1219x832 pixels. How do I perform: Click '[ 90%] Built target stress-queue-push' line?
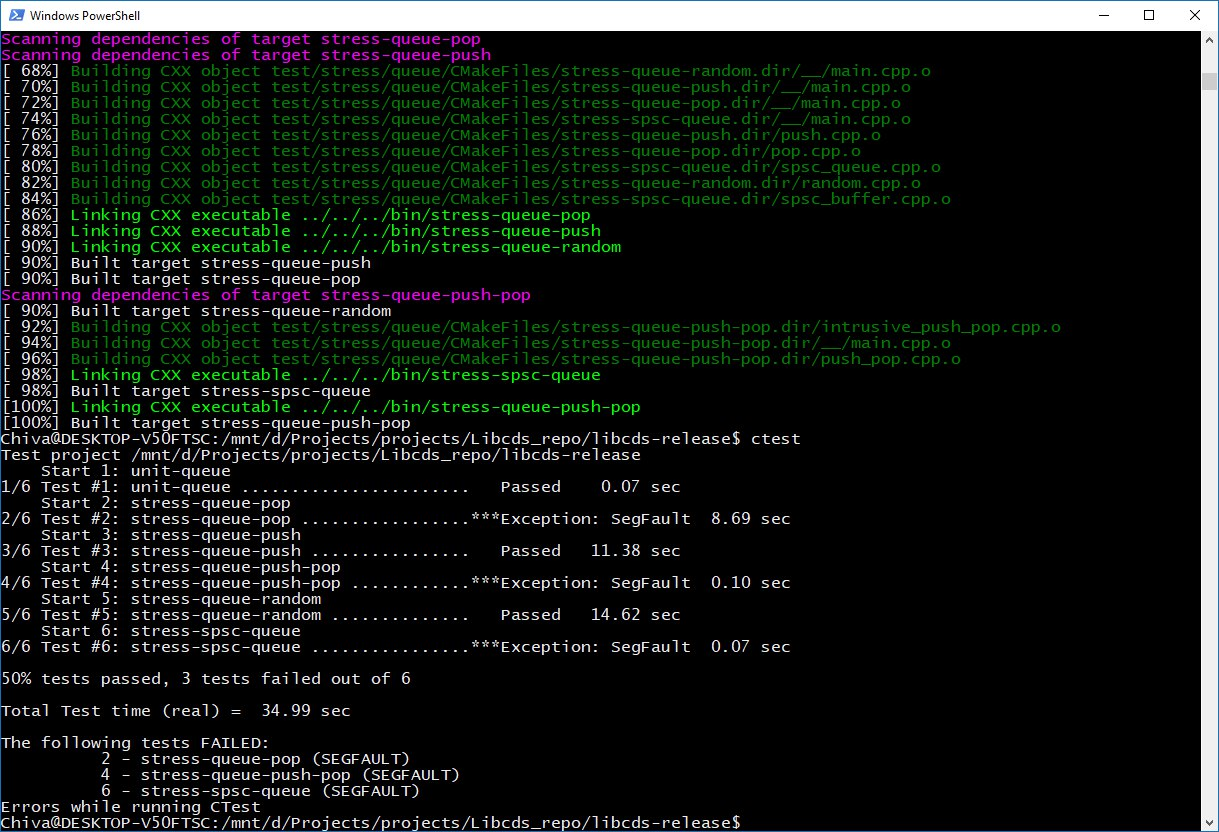[x=186, y=263]
